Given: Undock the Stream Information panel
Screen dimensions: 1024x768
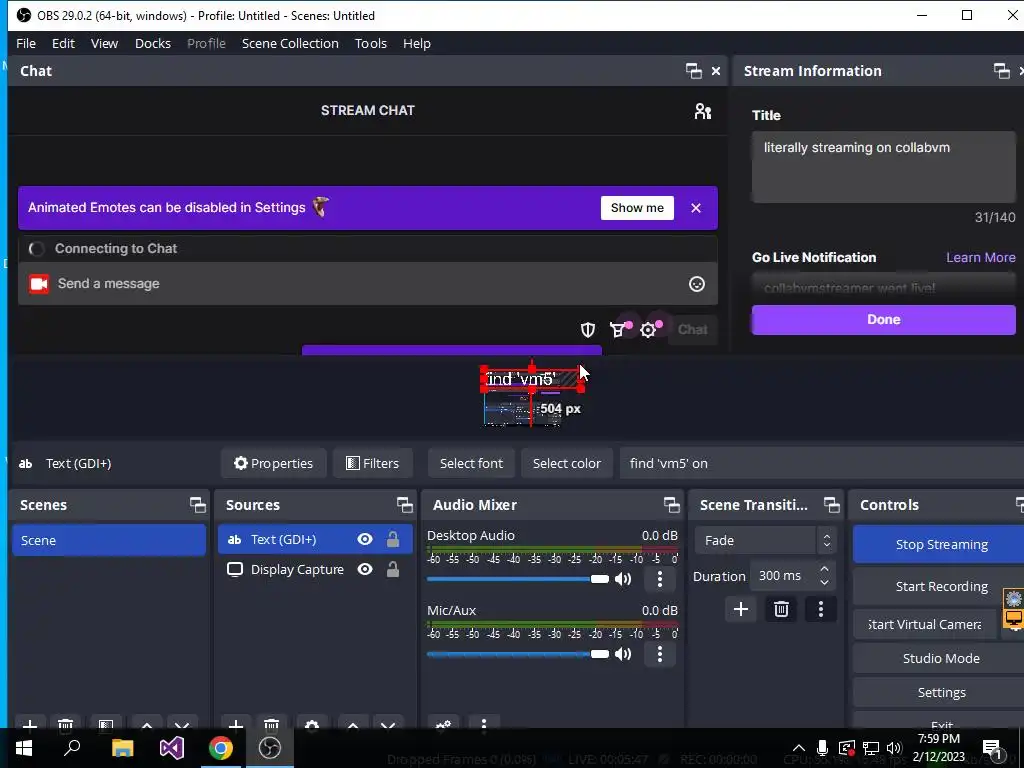Looking at the screenshot, I should point(1001,71).
